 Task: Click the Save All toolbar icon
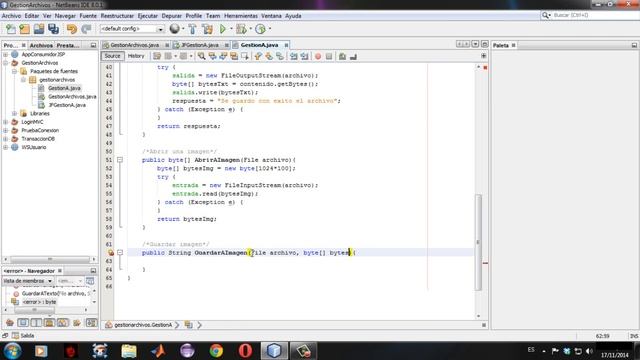(x=53, y=29)
